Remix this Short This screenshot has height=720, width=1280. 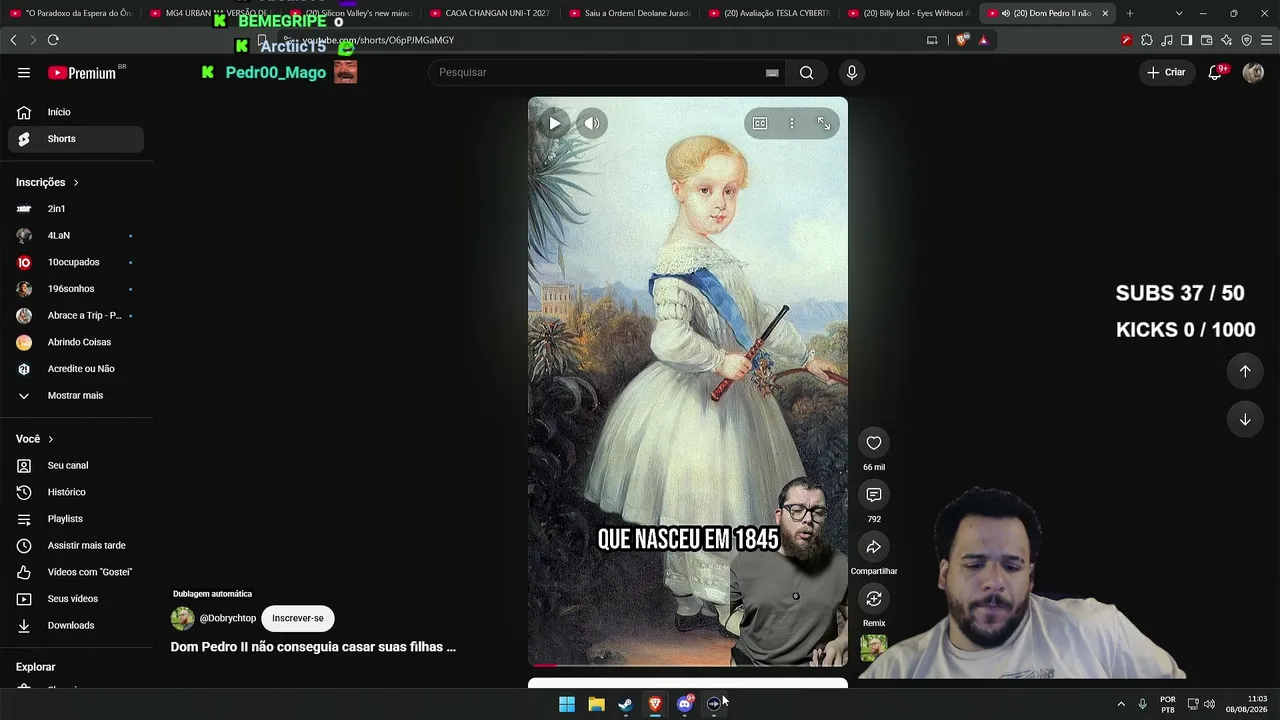pos(874,599)
